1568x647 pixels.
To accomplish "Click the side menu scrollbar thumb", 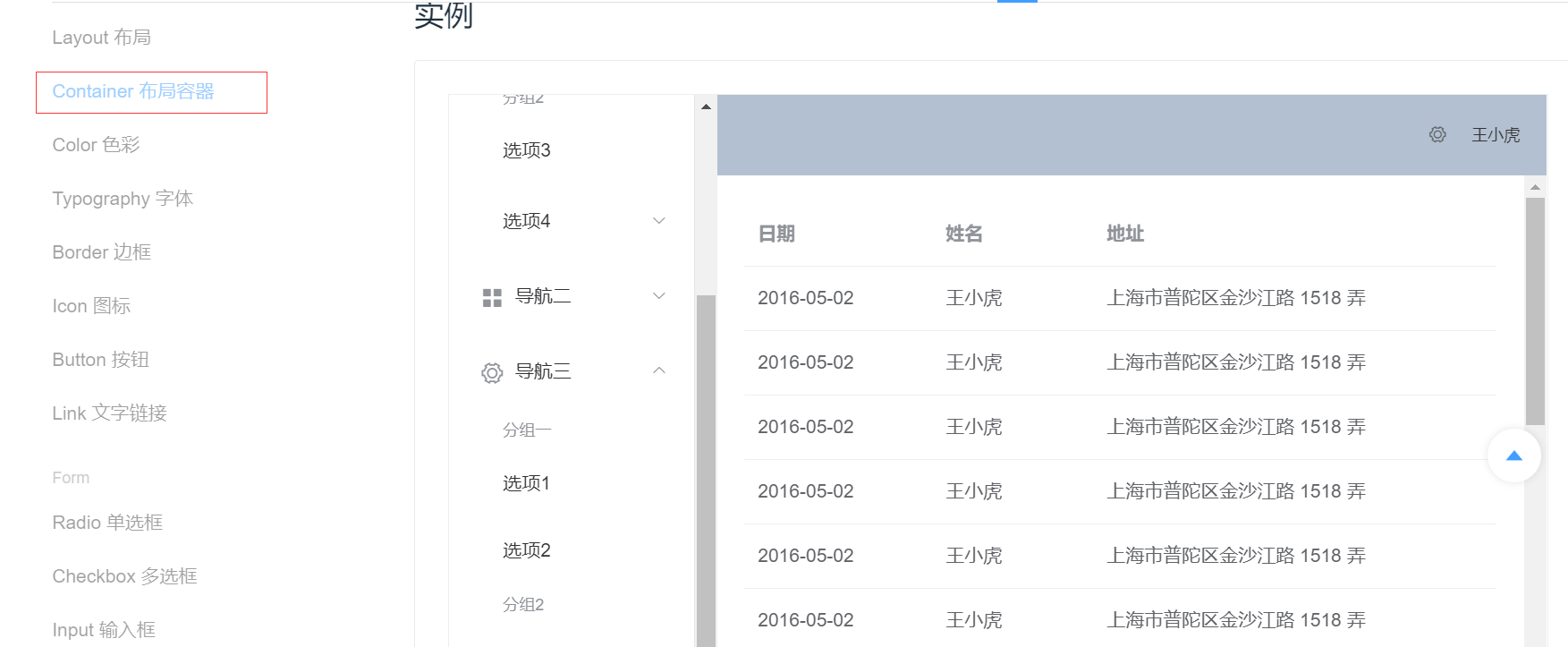I will tap(706, 470).
